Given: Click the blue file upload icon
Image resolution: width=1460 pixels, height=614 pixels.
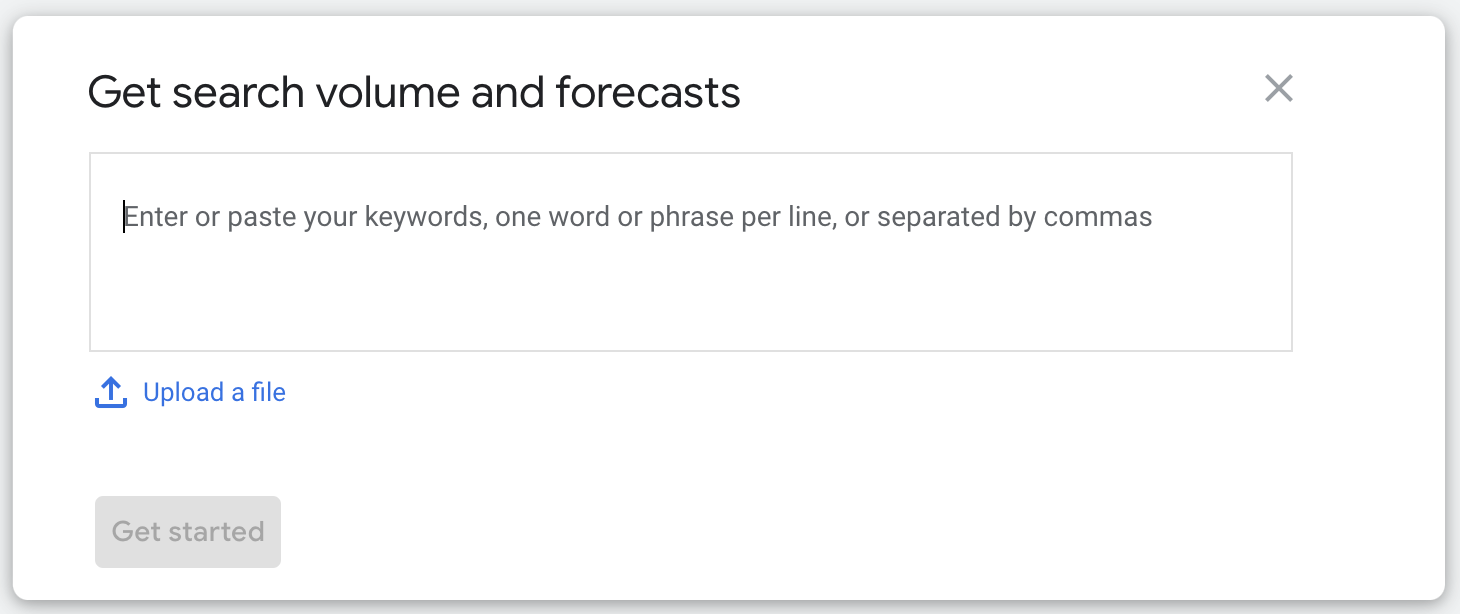Looking at the screenshot, I should pyautogui.click(x=111, y=393).
